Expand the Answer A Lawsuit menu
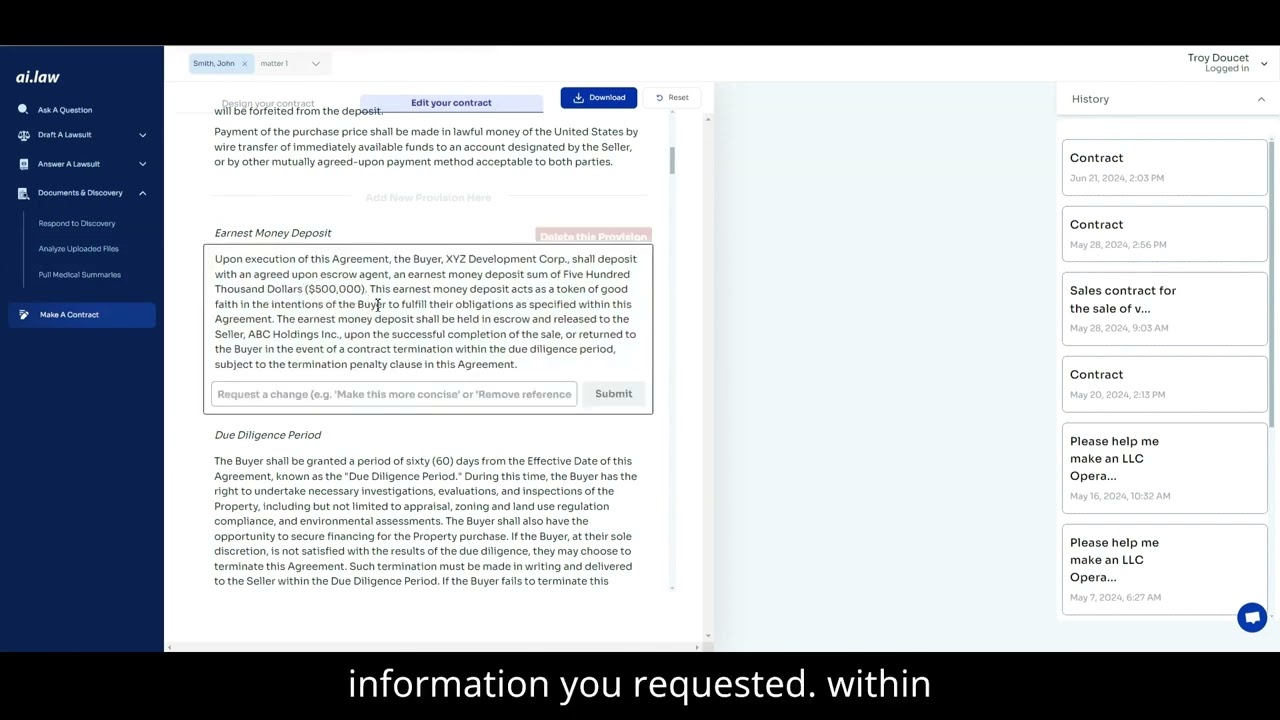1280x720 pixels. point(142,163)
